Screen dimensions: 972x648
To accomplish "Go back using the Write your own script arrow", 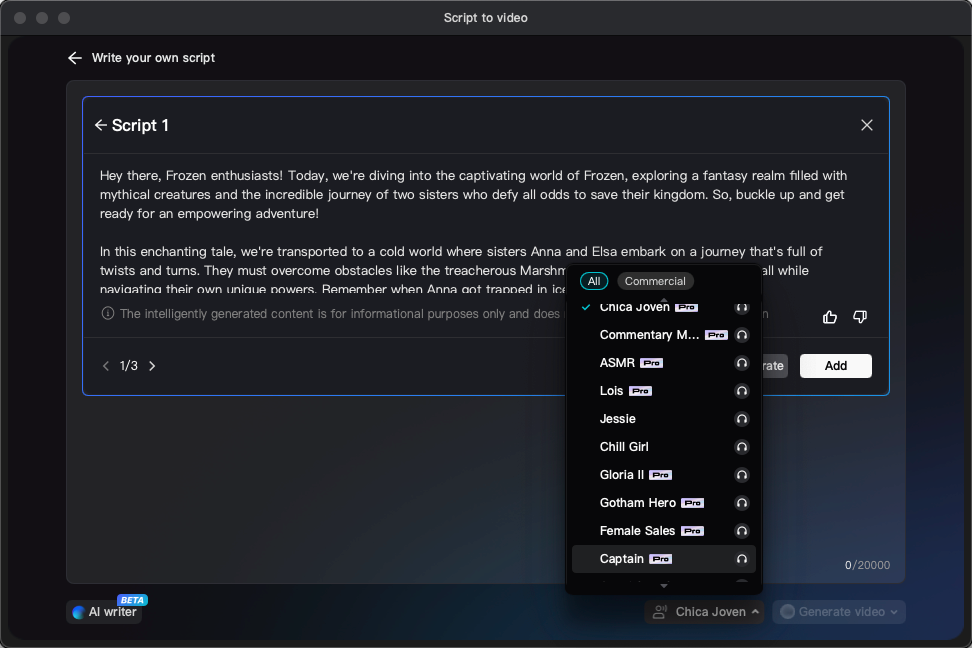I will coord(75,58).
